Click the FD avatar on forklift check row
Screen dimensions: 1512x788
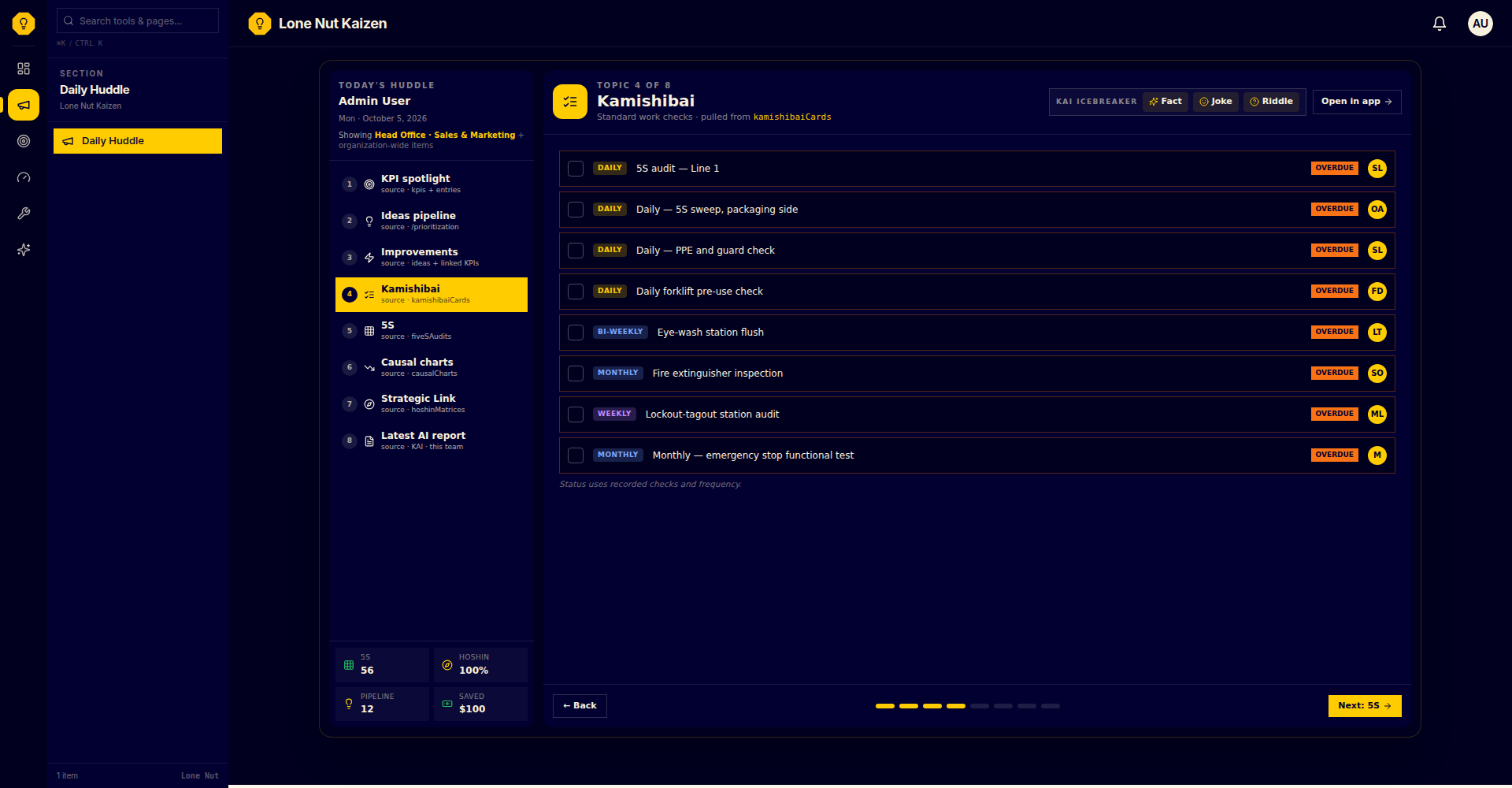coord(1377,291)
